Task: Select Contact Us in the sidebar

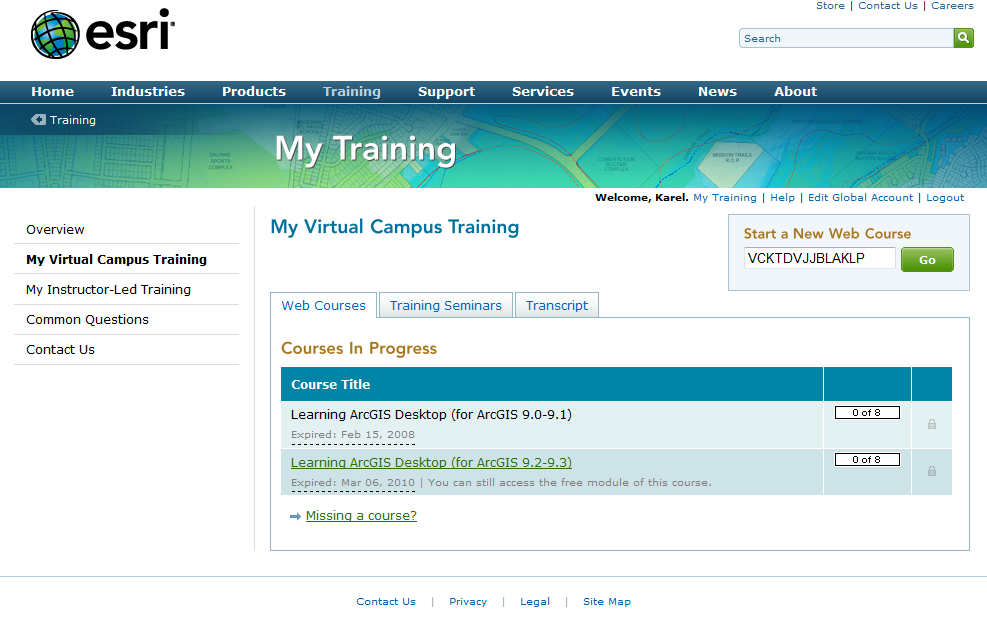Action: click(60, 350)
